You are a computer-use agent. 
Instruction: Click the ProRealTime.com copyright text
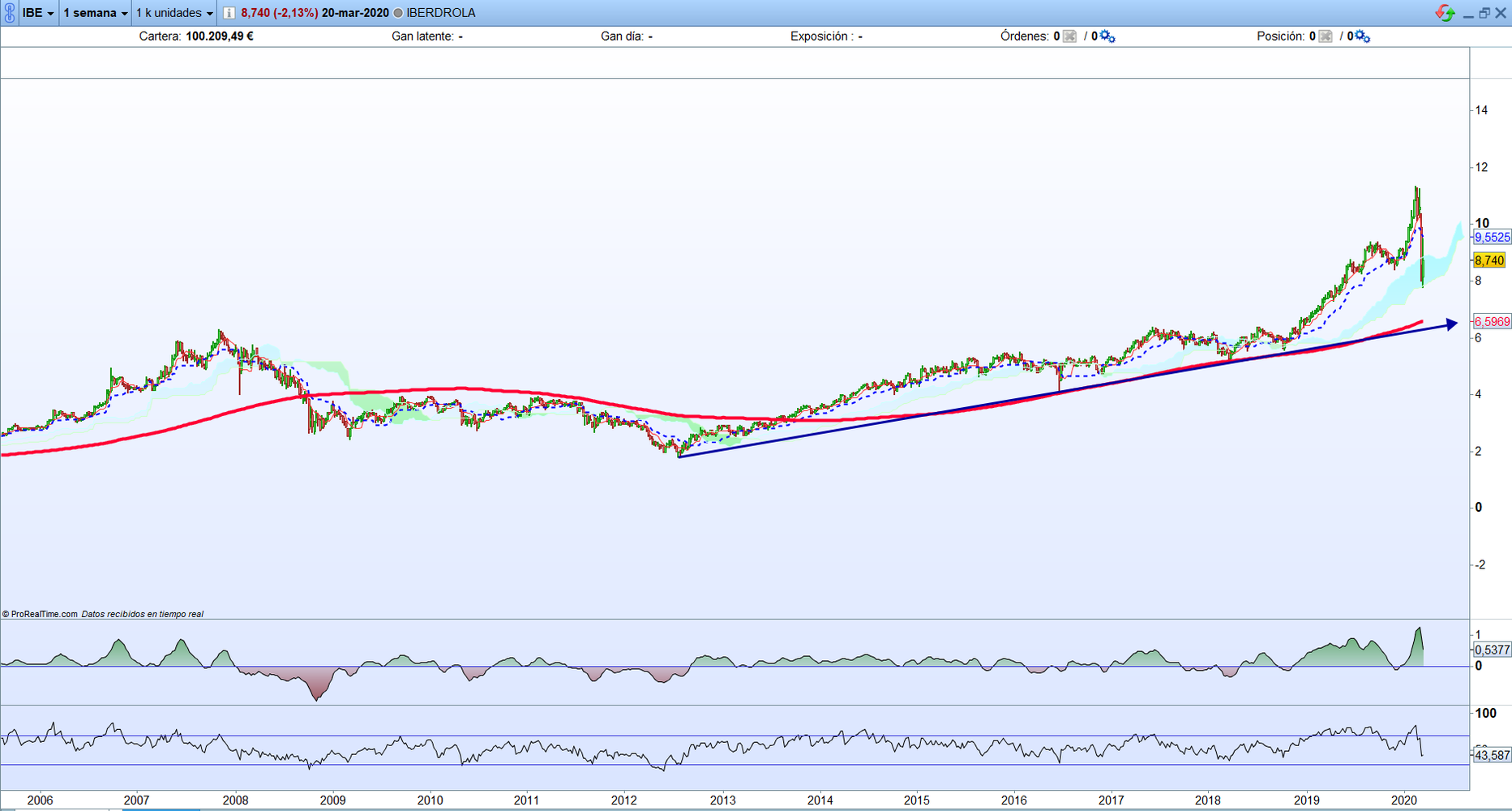pos(40,614)
